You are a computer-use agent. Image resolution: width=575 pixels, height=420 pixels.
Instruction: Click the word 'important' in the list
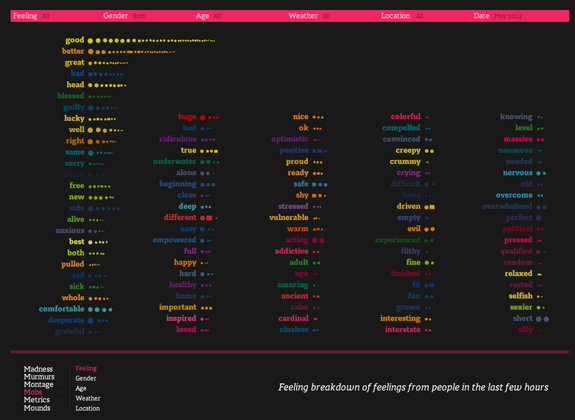point(178,307)
